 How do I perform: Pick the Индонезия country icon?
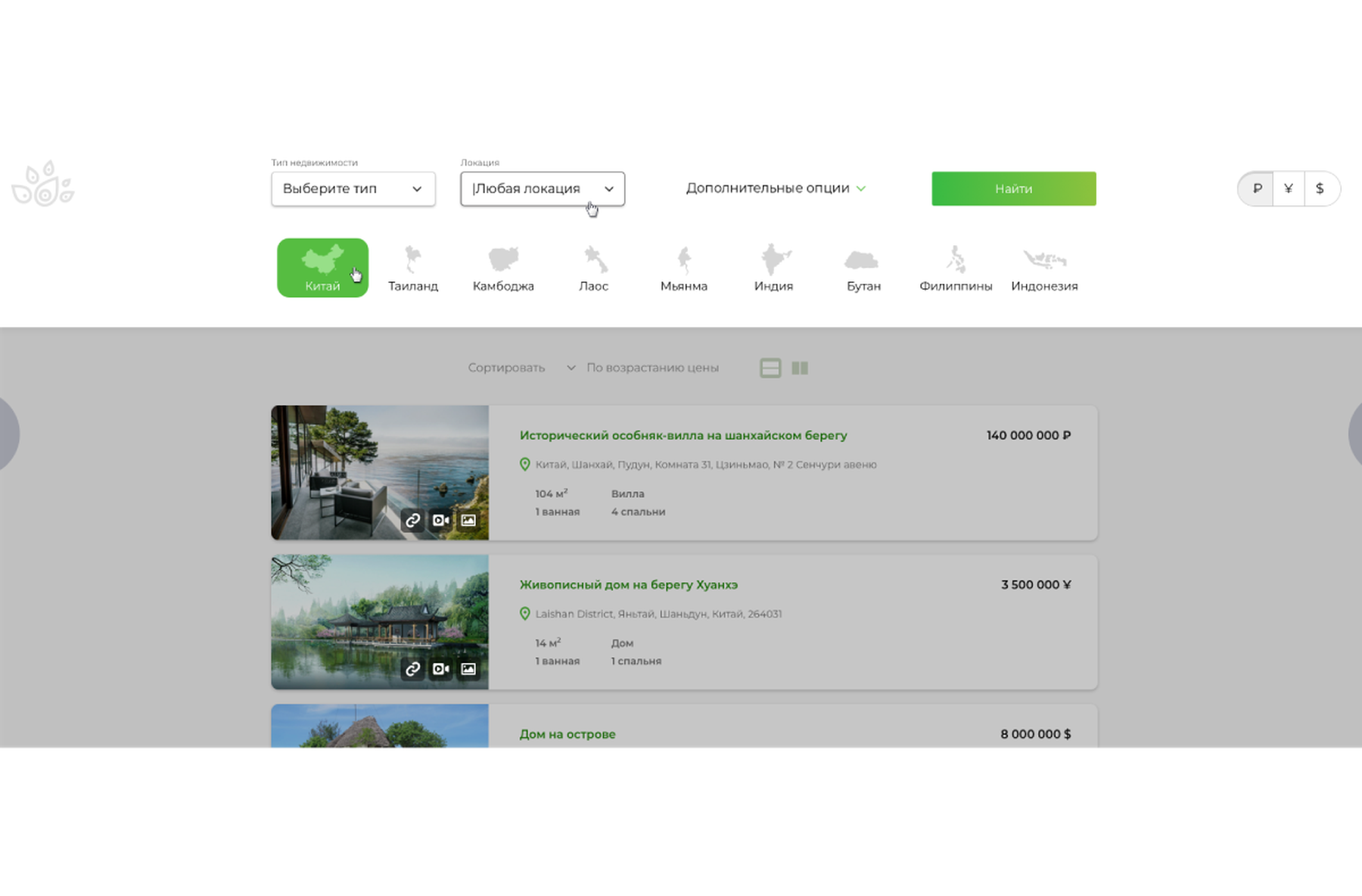[x=1045, y=259]
